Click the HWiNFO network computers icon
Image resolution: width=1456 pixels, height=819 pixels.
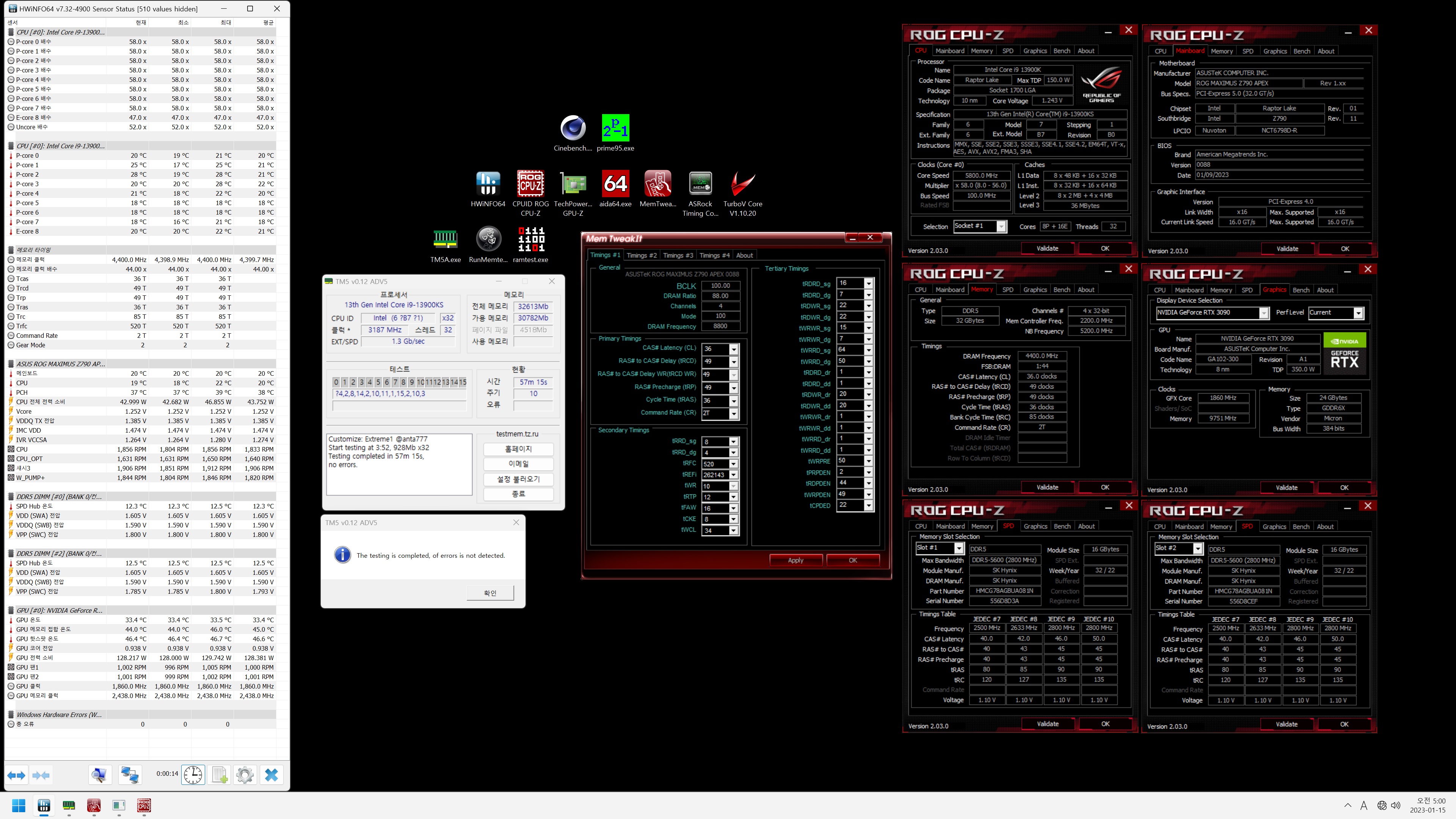tap(129, 774)
